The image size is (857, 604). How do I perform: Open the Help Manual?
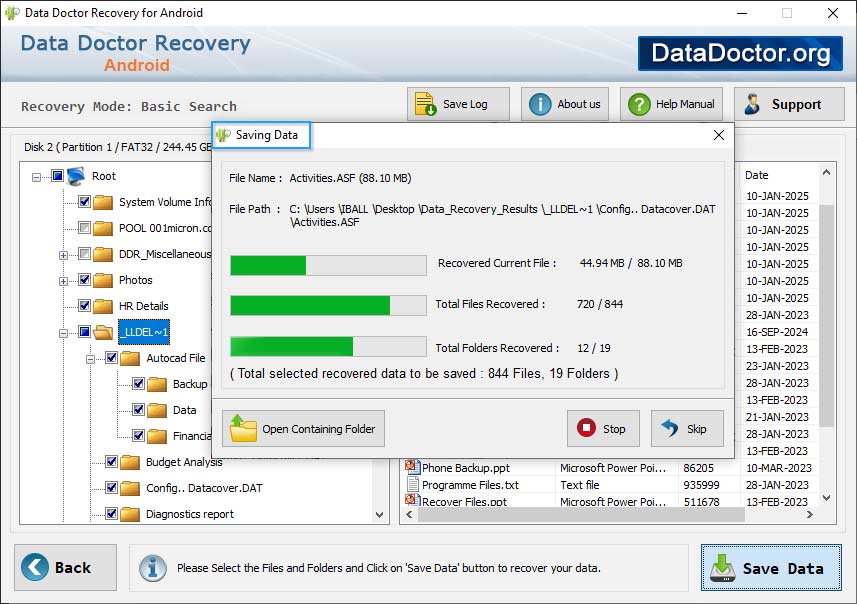(x=671, y=104)
